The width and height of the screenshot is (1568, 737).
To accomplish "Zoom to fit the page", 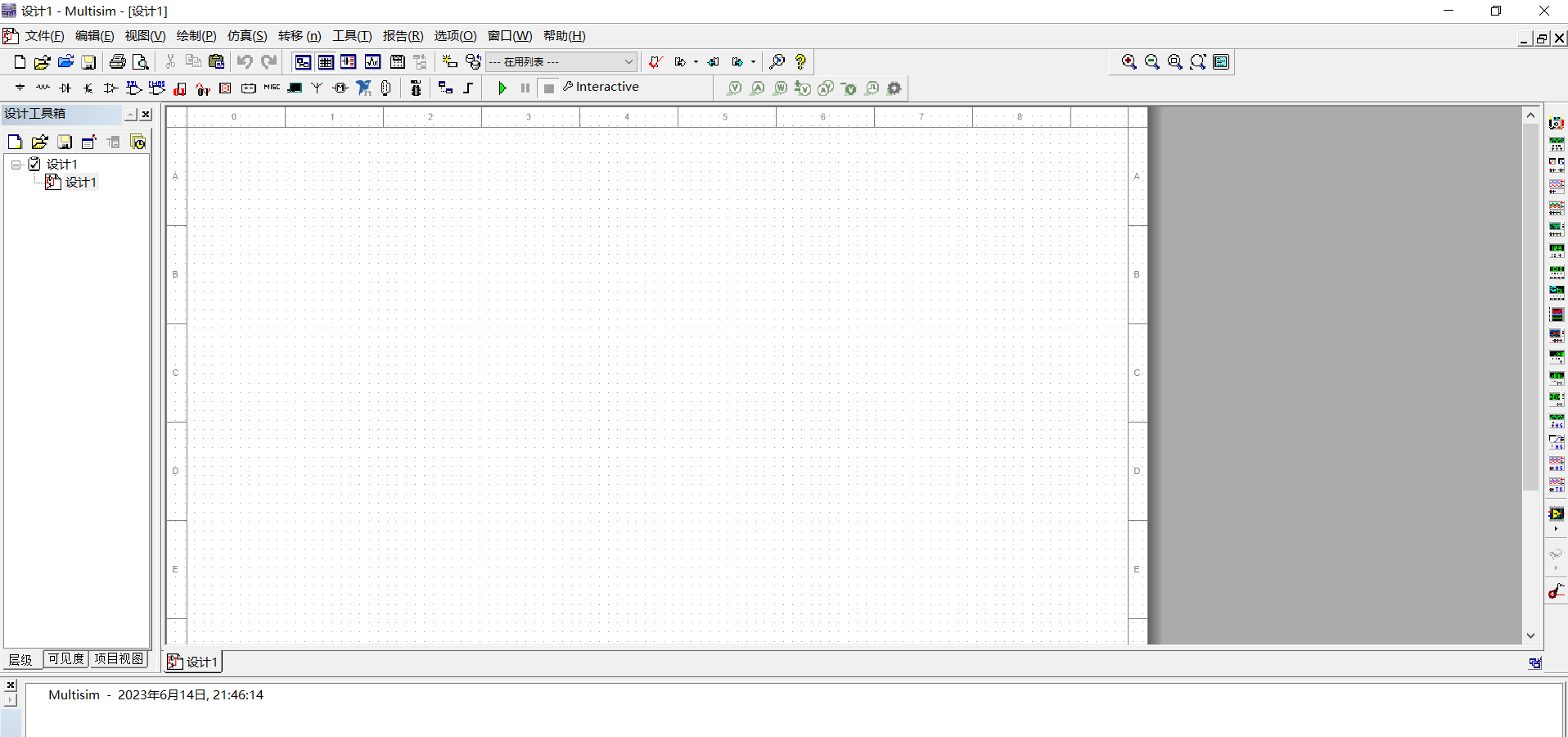I will (x=1198, y=61).
